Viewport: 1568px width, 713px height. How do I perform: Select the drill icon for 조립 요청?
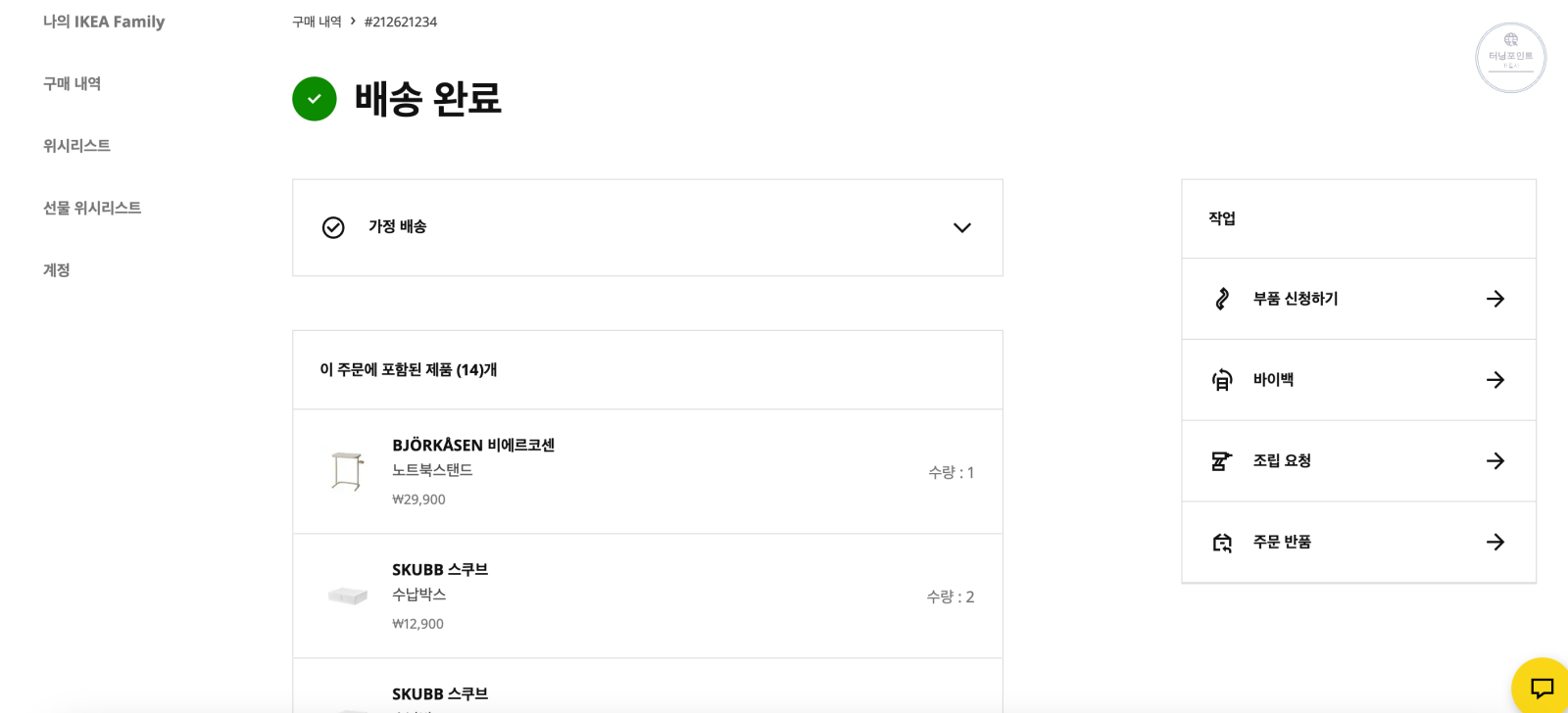(1221, 460)
